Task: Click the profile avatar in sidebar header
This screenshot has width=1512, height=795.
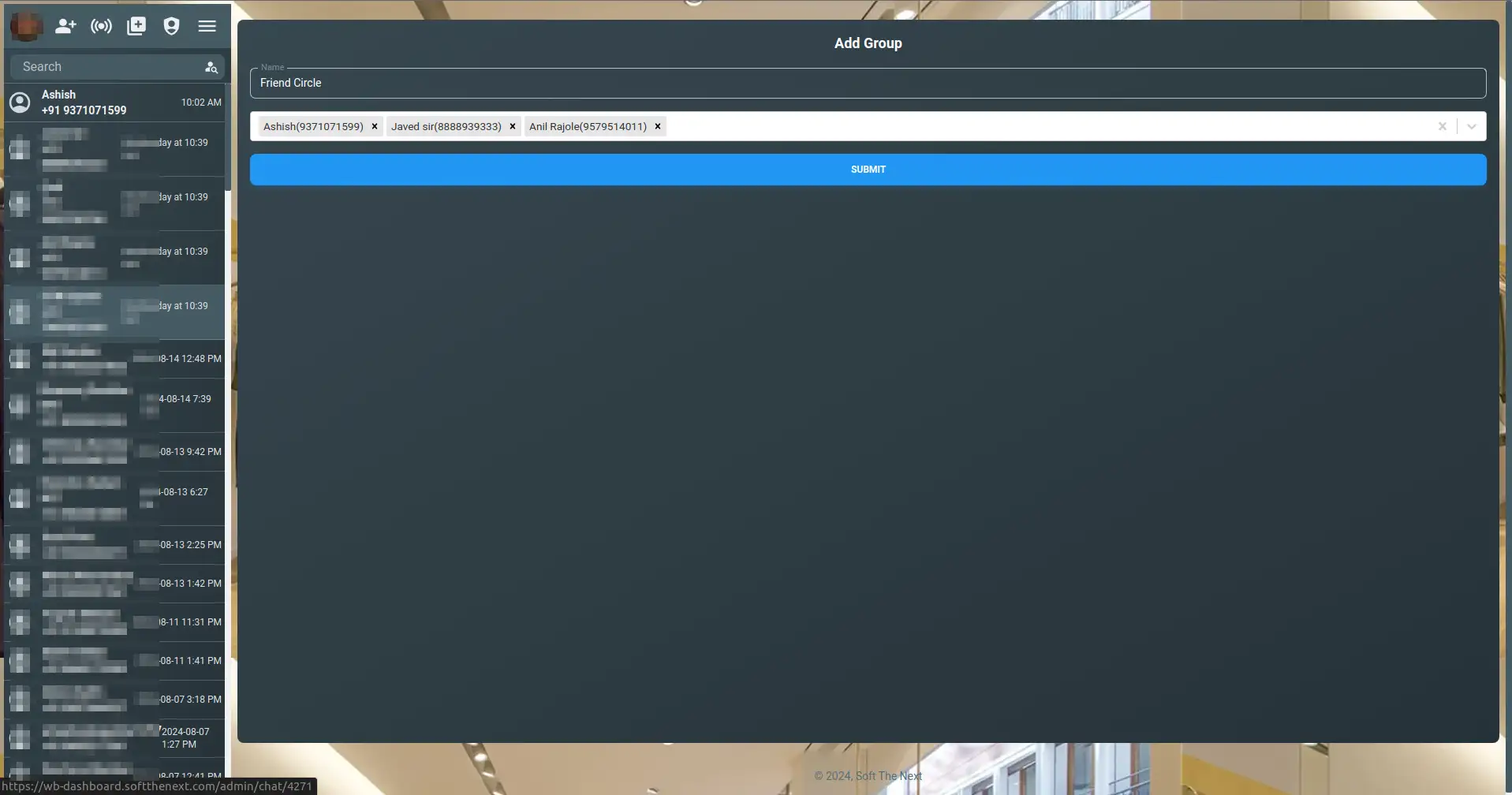Action: (x=26, y=26)
